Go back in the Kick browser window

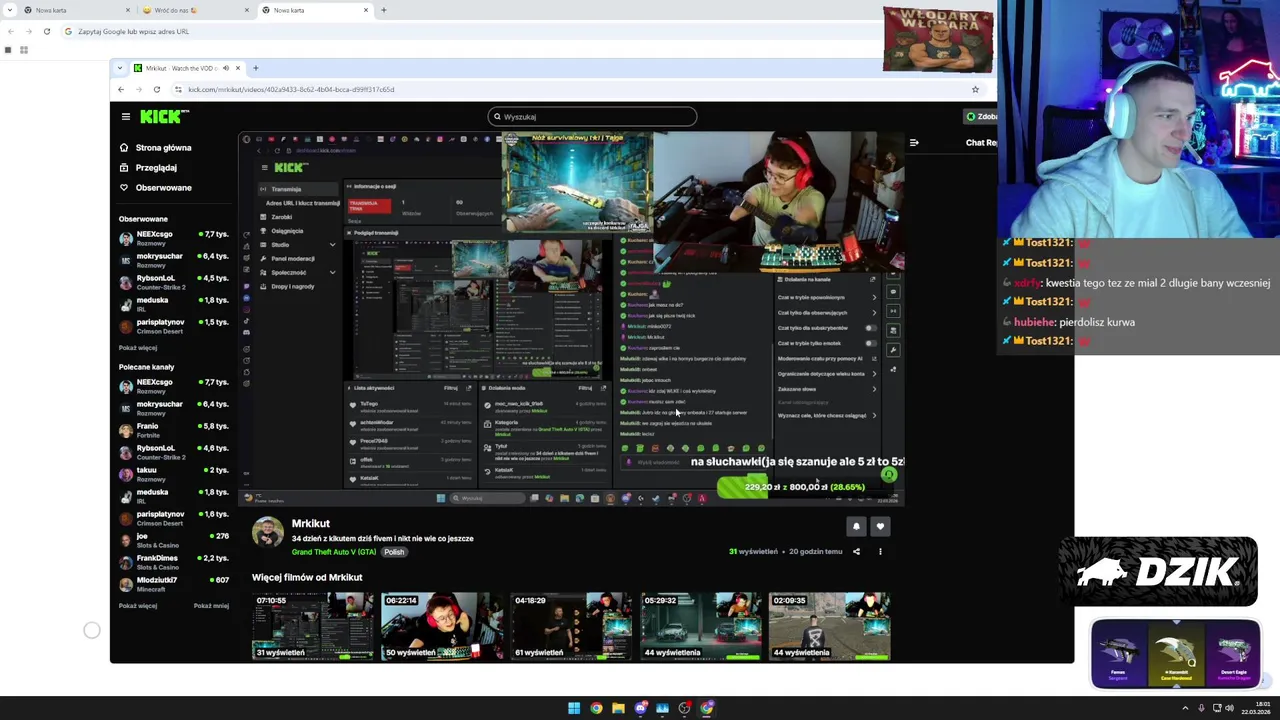pos(121,89)
